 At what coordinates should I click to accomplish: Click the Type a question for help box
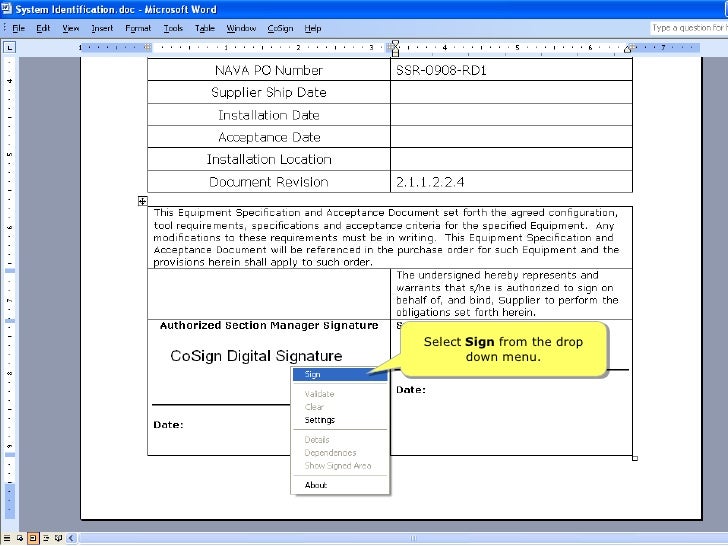689,28
